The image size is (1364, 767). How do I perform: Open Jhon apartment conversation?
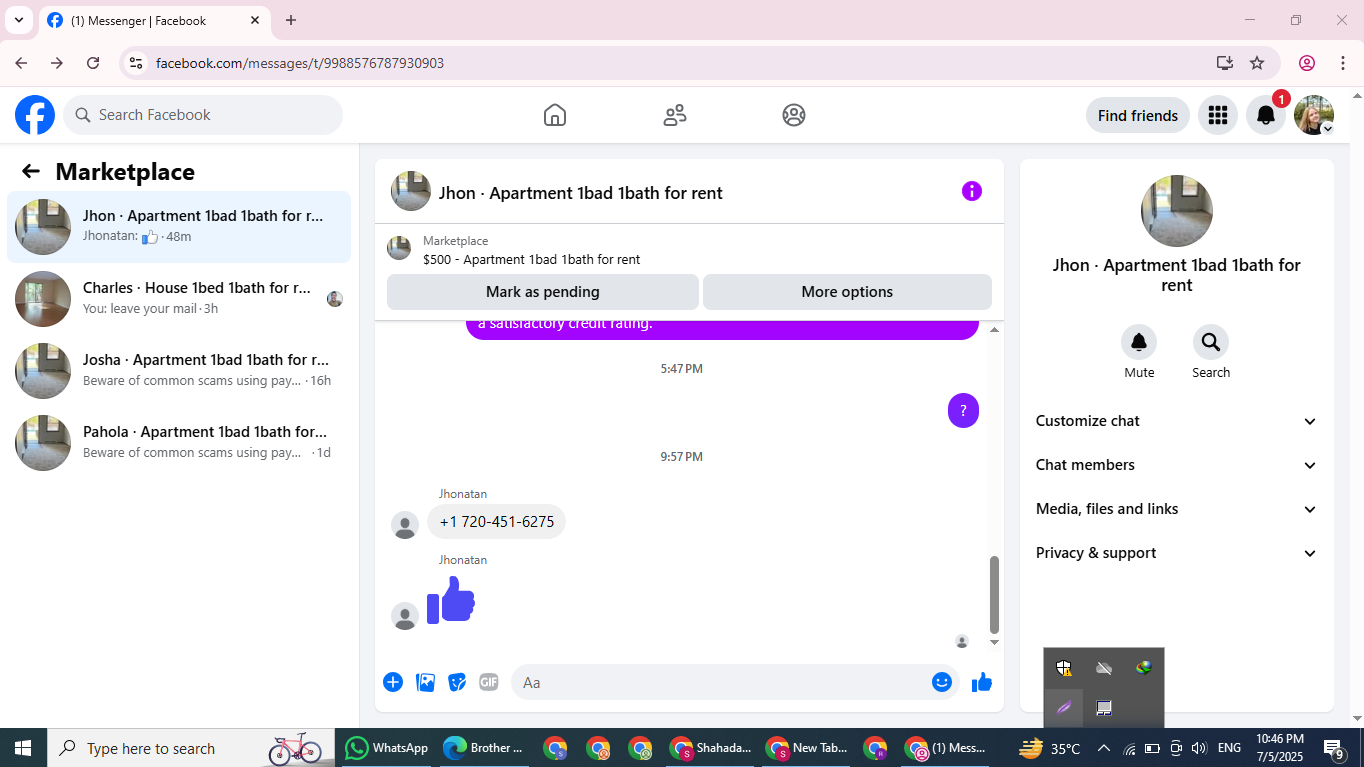179,227
